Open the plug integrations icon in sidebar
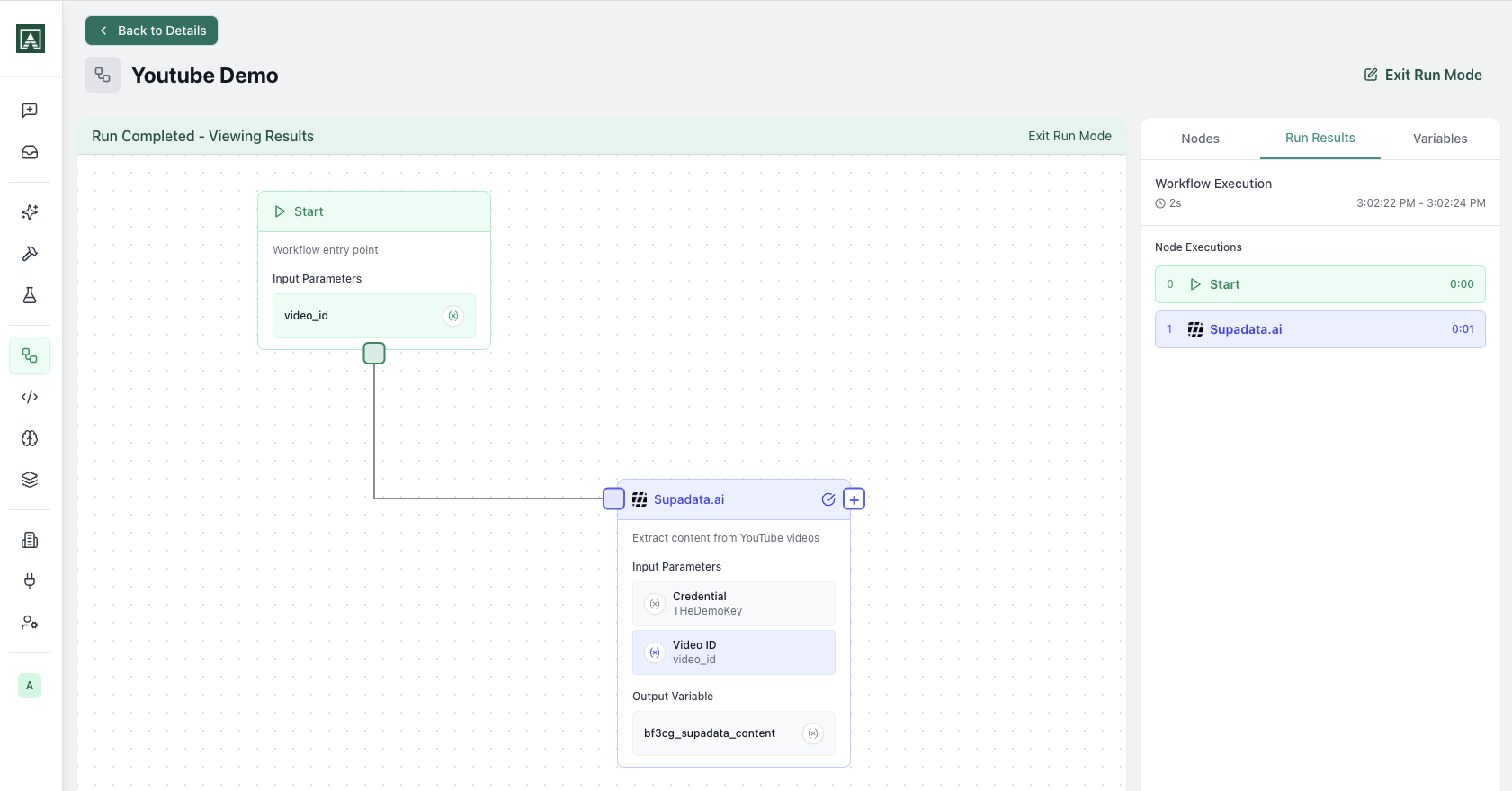The width and height of the screenshot is (1512, 791). pyautogui.click(x=30, y=581)
